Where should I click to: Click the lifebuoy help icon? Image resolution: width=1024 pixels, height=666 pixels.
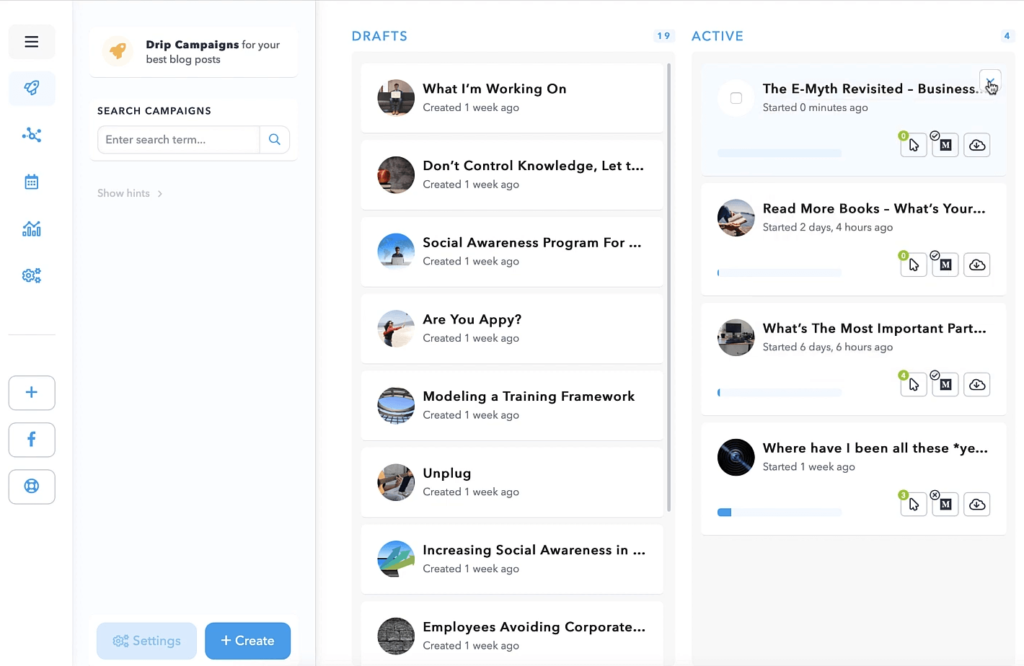pos(31,487)
